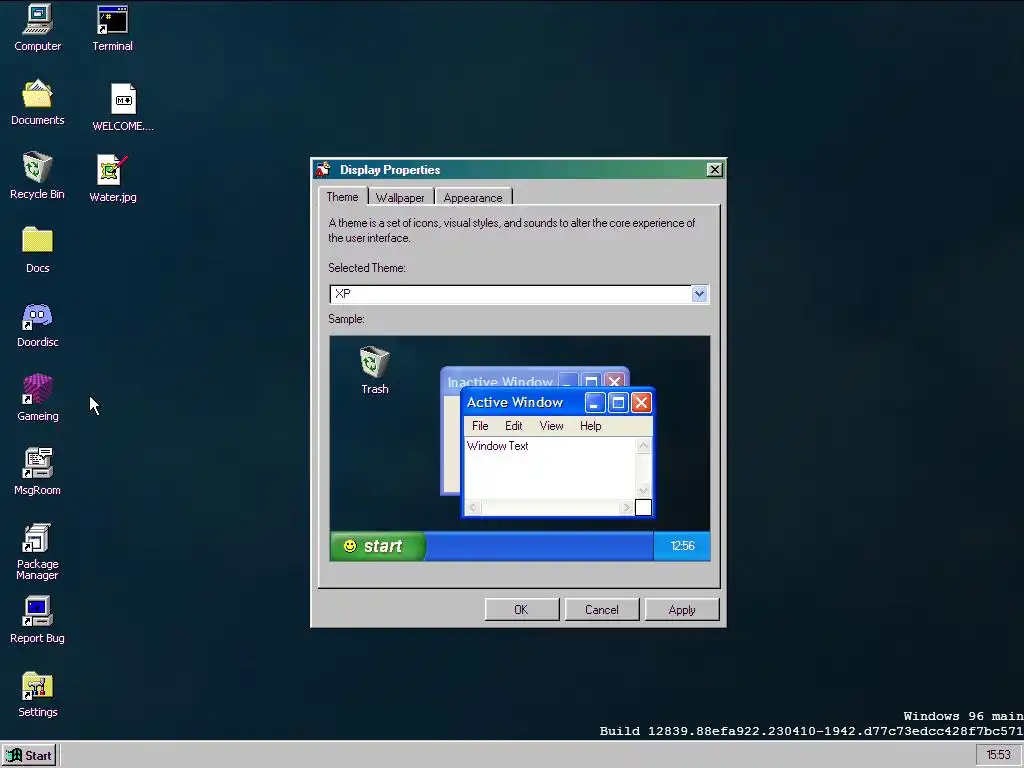
Task: Expand the Selected Theme dropdown arrow
Action: (x=699, y=294)
